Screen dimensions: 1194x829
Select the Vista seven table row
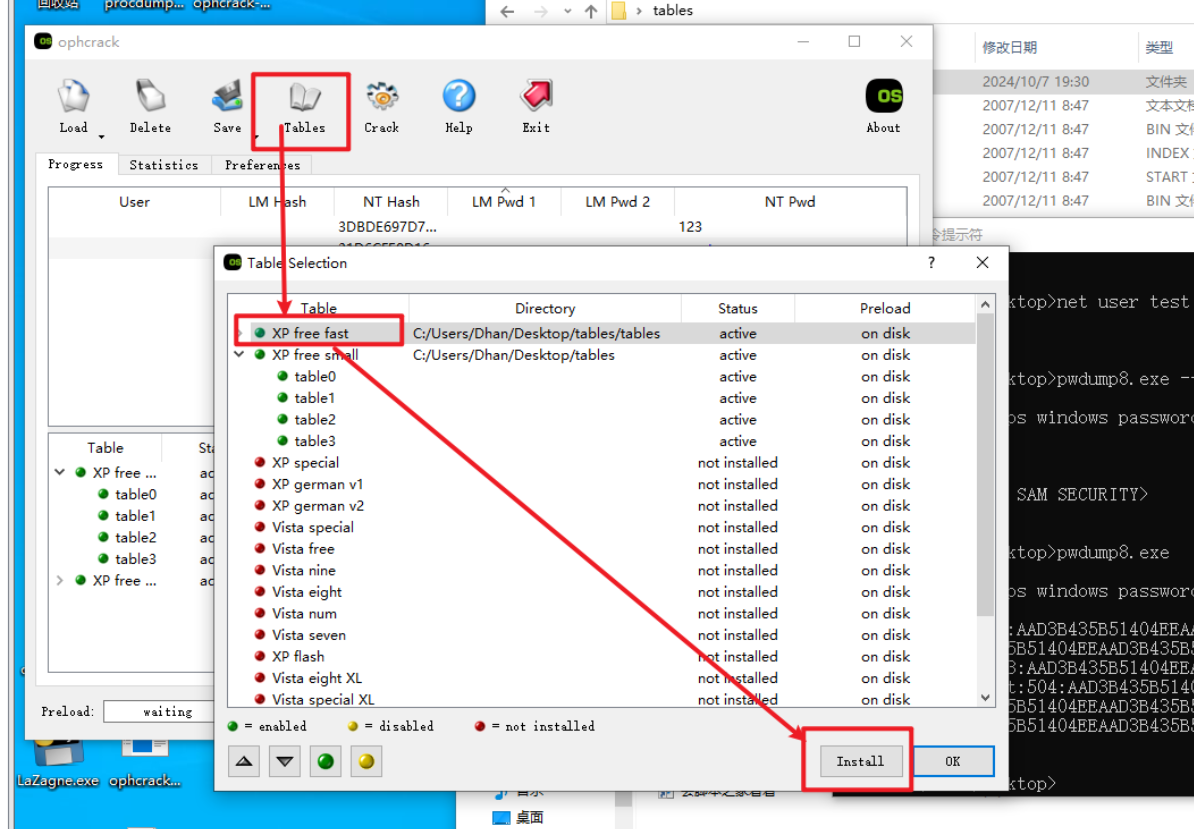[602, 635]
